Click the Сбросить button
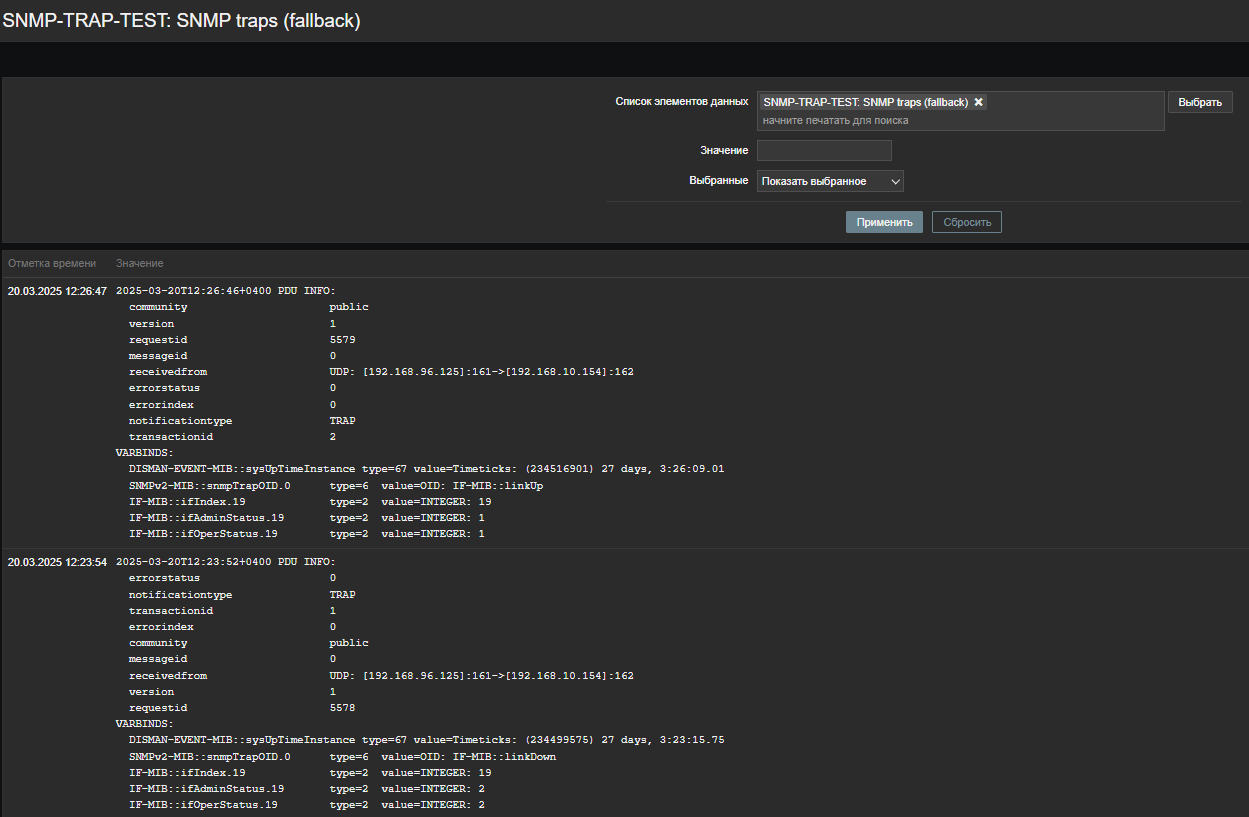The image size is (1249, 817). [x=966, y=222]
